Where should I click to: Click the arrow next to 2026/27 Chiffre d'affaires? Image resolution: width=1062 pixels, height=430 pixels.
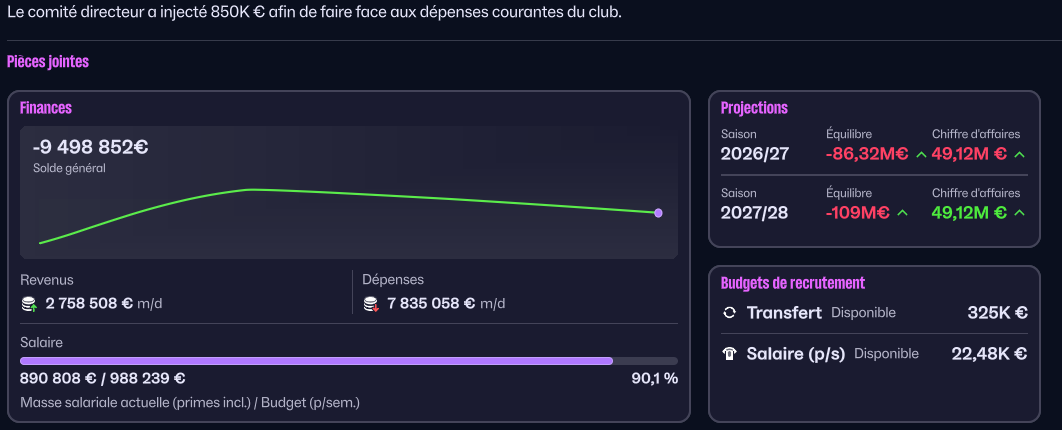click(1019, 155)
